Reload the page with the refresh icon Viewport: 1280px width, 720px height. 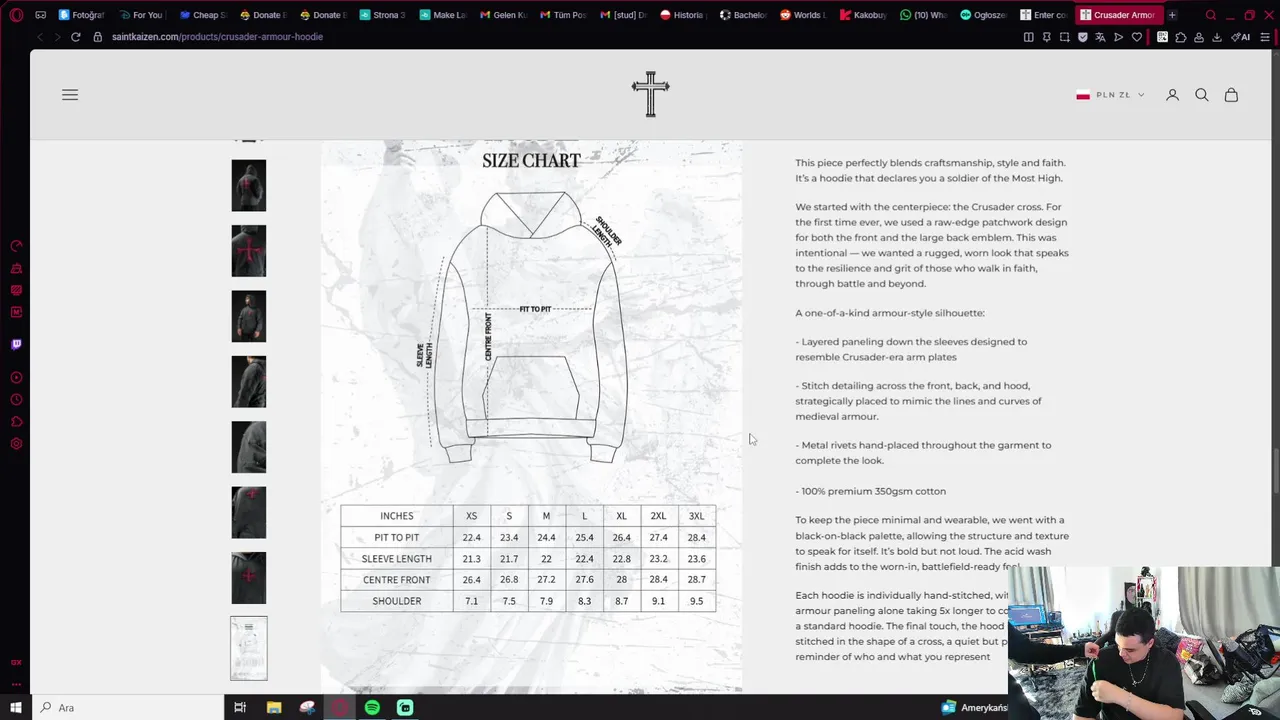click(x=75, y=37)
